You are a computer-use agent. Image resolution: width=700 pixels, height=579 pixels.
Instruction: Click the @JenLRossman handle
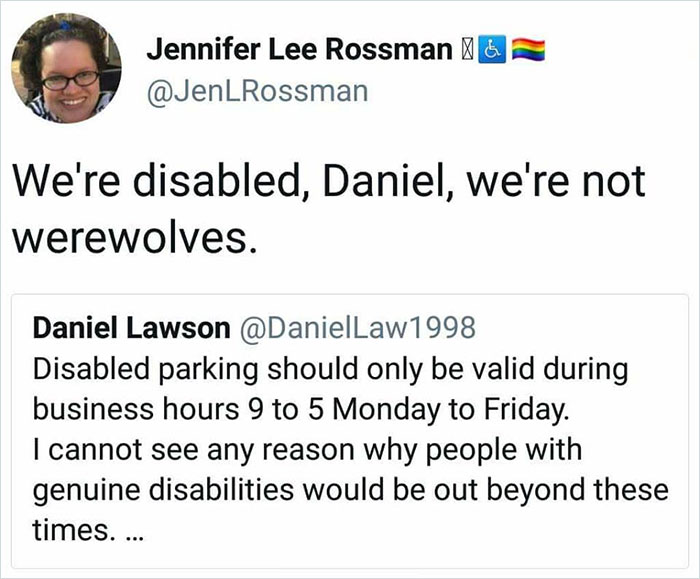pyautogui.click(x=257, y=92)
